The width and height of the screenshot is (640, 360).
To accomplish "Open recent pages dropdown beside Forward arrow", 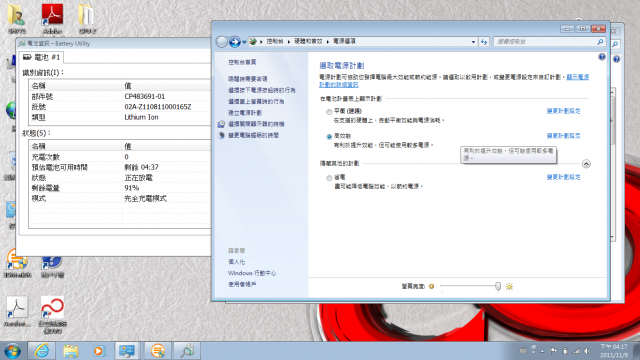I will pos(244,42).
